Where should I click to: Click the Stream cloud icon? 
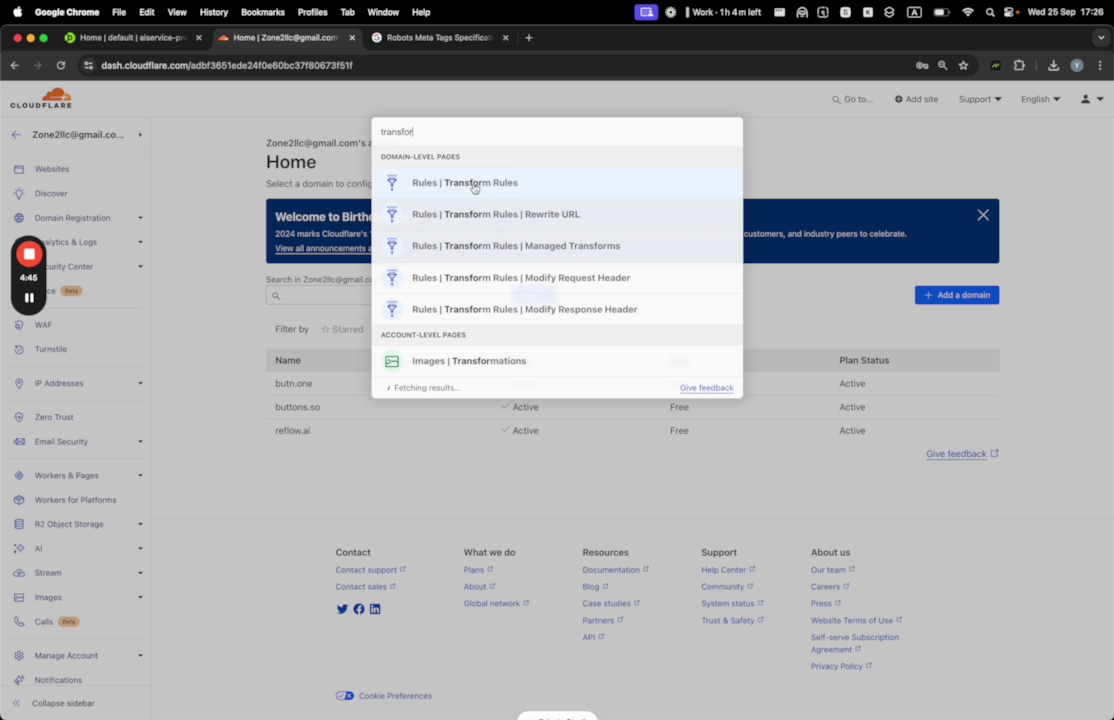pyautogui.click(x=19, y=573)
